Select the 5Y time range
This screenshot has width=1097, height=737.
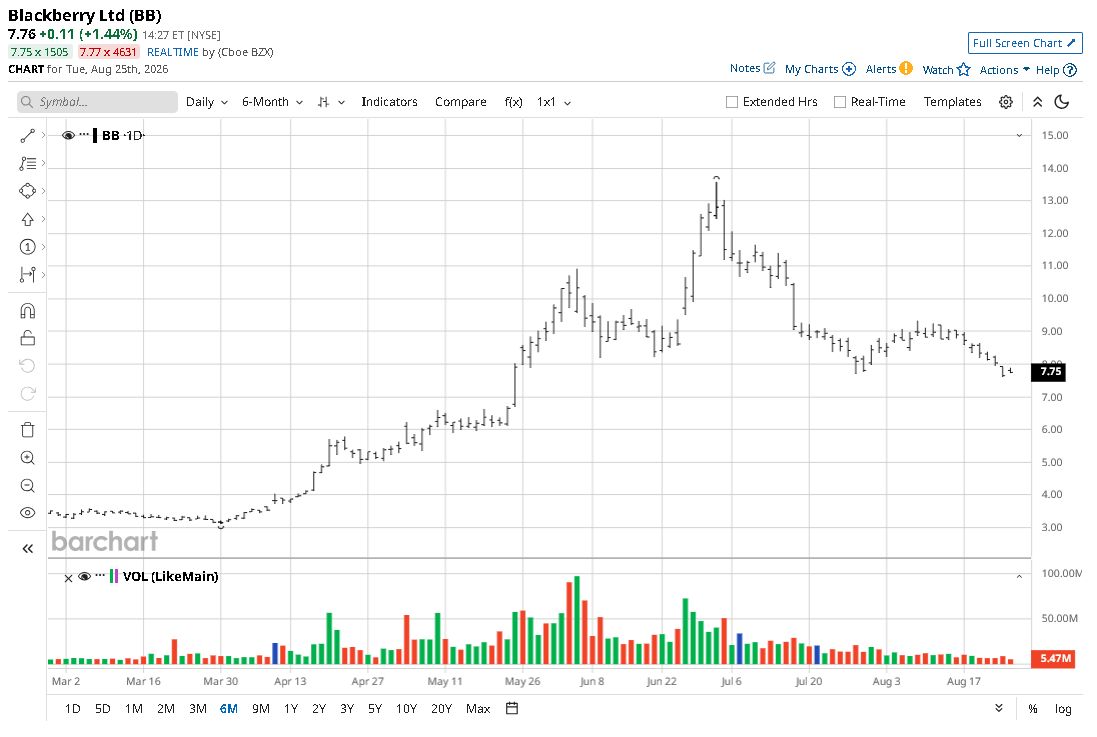point(375,709)
